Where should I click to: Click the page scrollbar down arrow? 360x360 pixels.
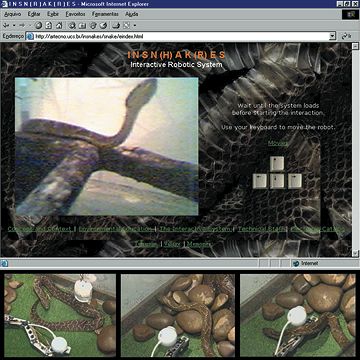[355, 253]
